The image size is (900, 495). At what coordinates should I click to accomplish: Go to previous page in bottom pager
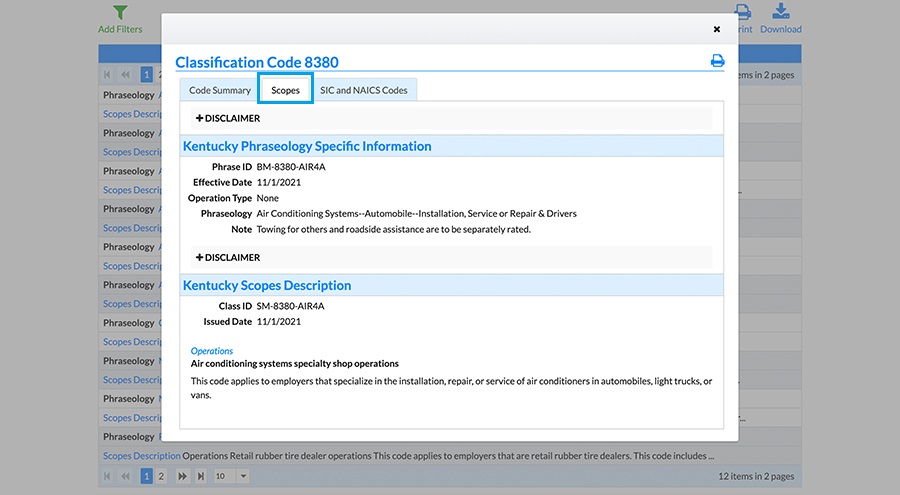(x=125, y=476)
